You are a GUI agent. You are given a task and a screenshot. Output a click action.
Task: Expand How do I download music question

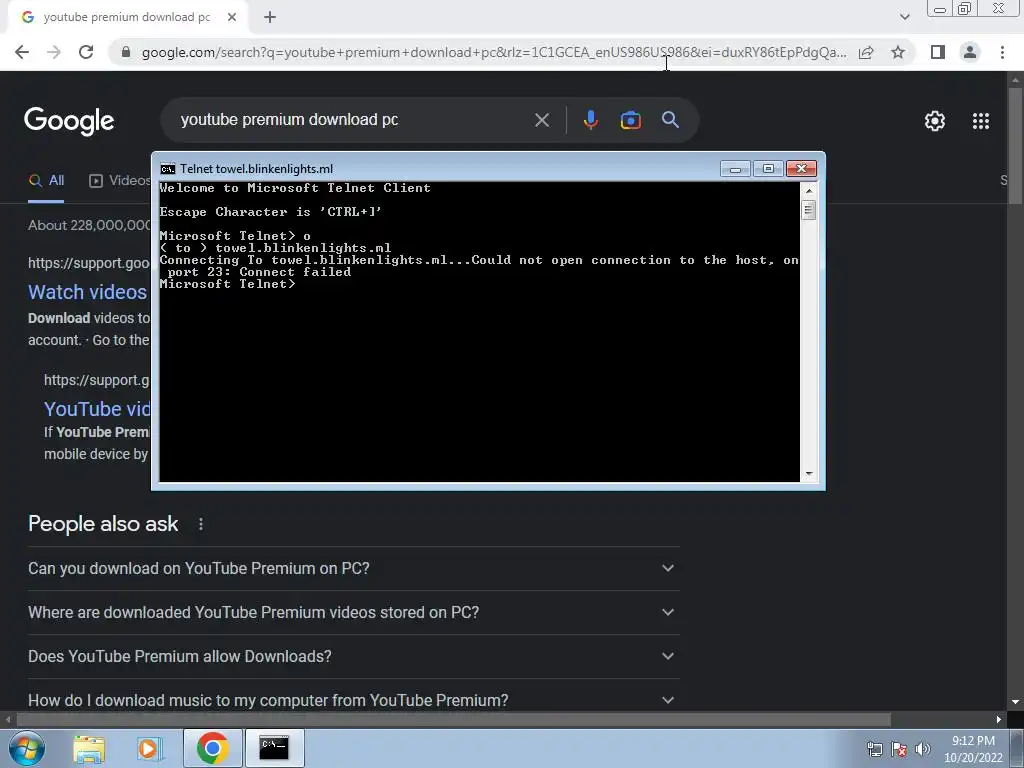pyautogui.click(x=353, y=700)
